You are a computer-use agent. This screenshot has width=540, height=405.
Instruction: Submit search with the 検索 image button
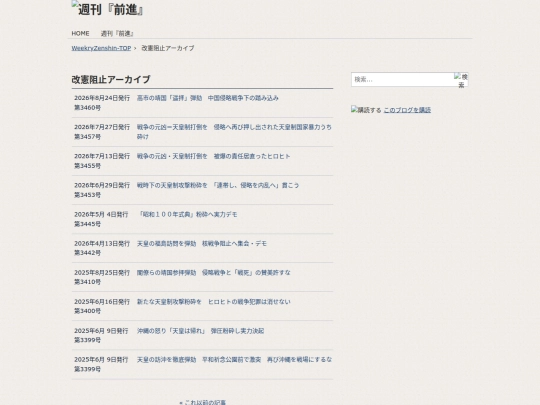(461, 80)
